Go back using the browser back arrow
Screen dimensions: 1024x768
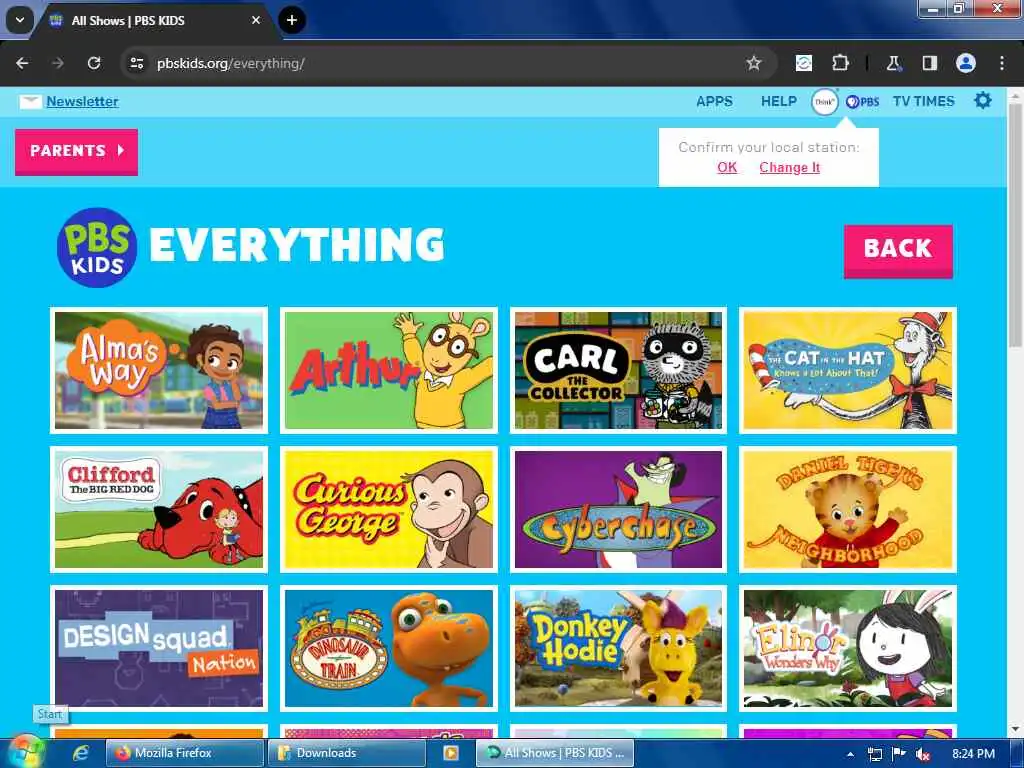click(22, 63)
